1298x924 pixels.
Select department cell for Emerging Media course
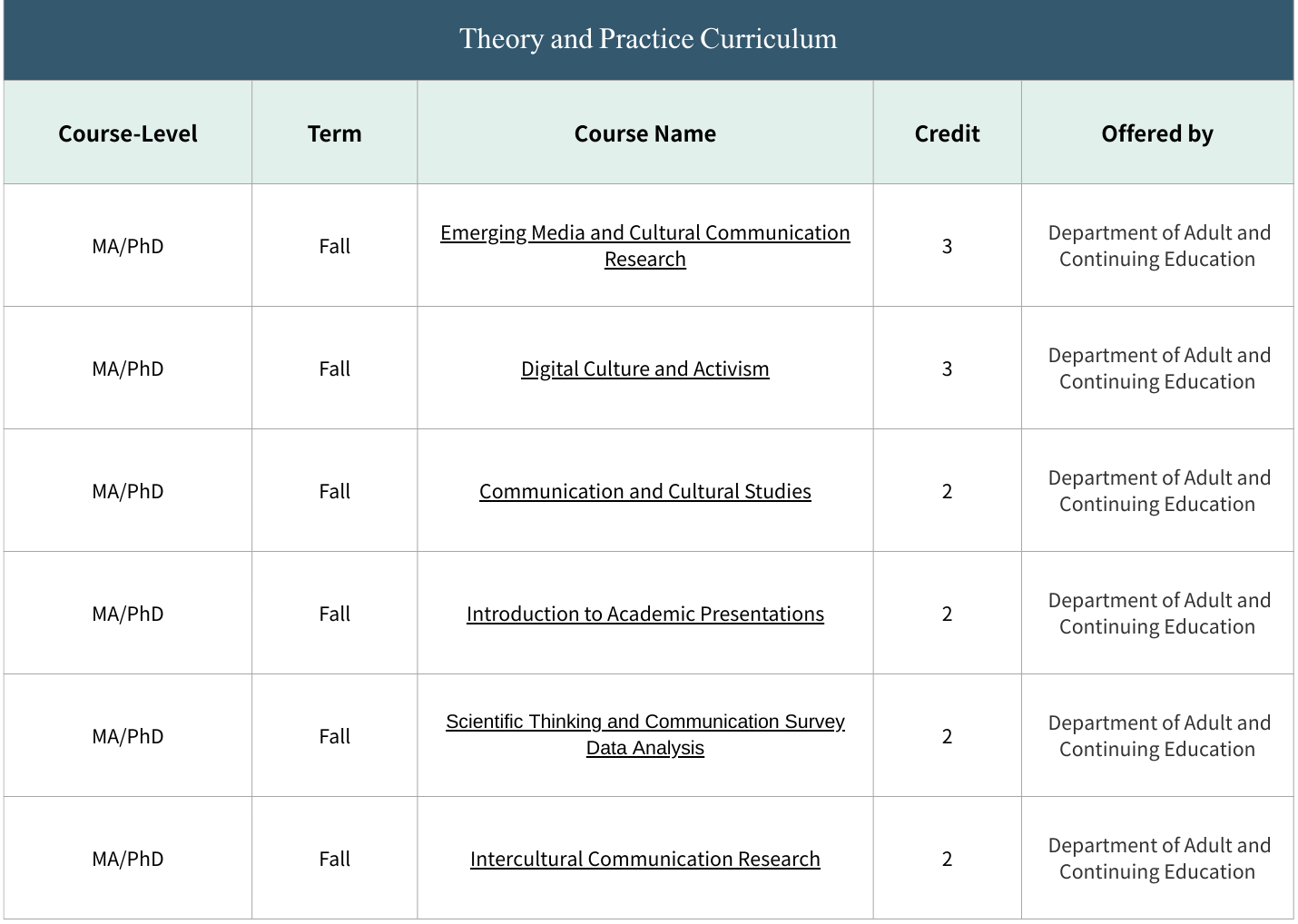[1157, 246]
